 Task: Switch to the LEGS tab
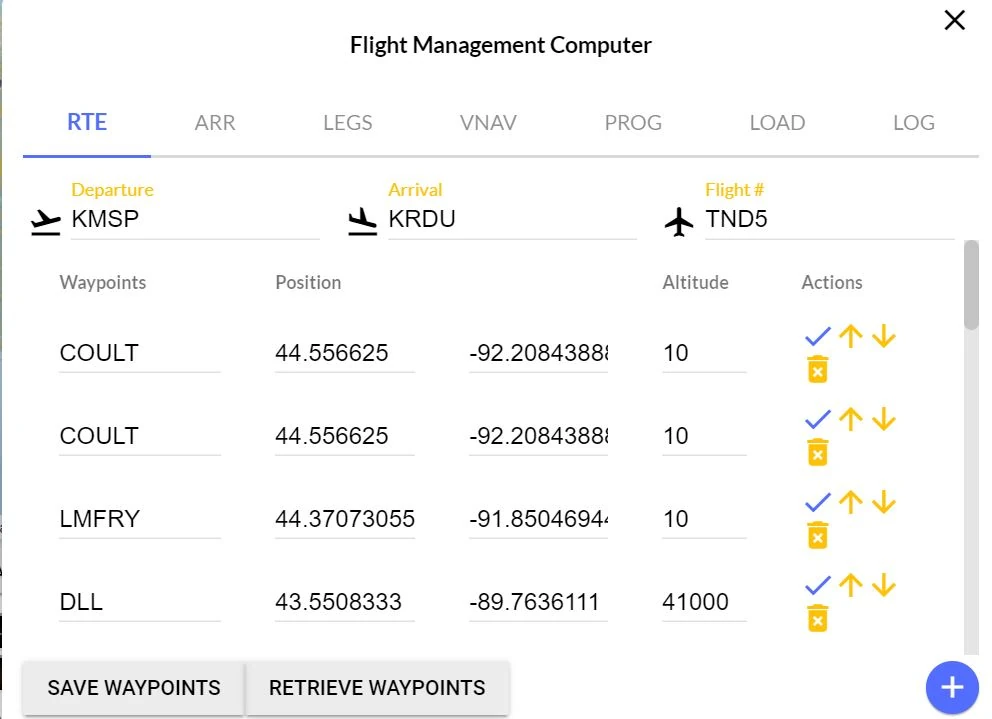point(347,123)
